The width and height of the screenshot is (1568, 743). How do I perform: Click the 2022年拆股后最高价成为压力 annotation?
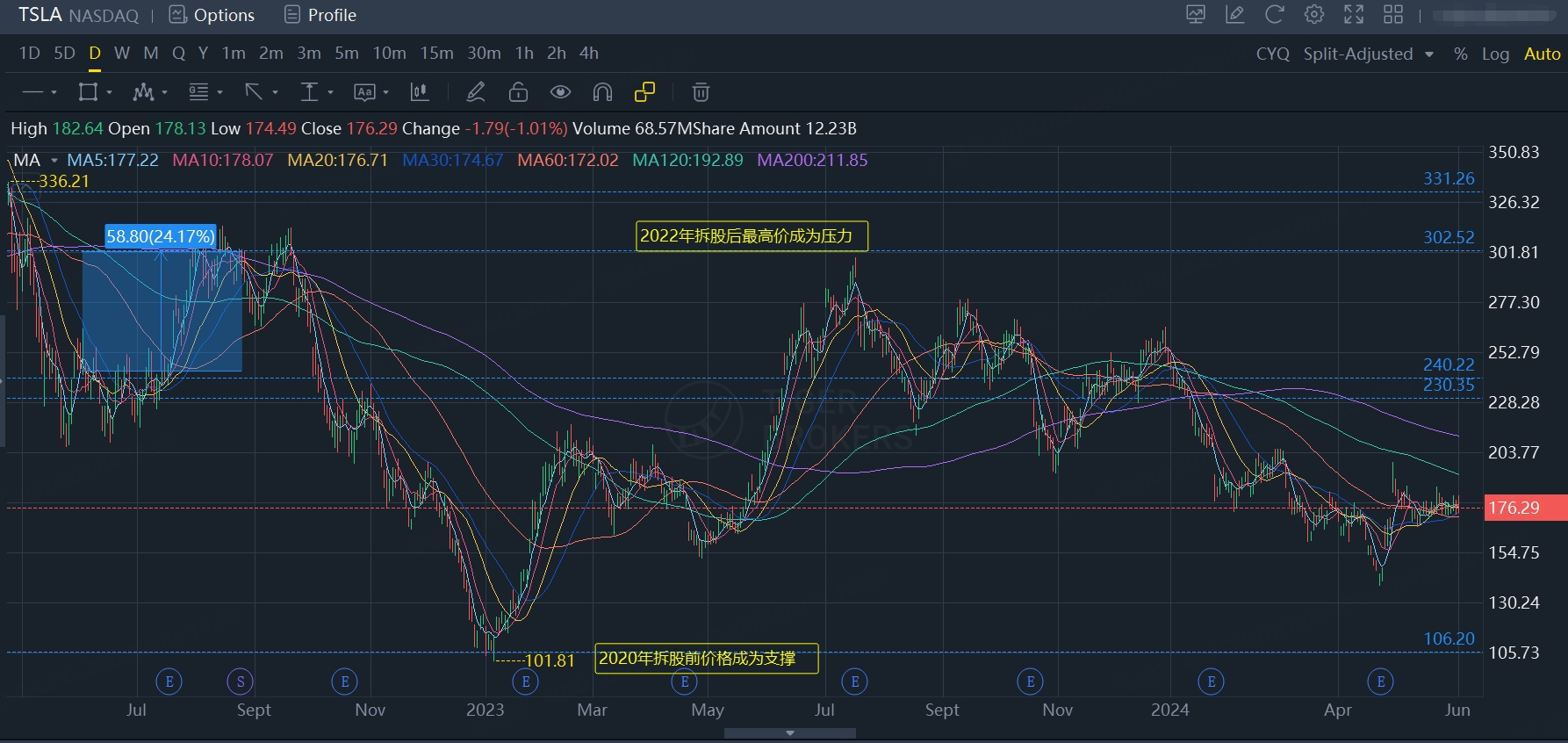tap(752, 235)
